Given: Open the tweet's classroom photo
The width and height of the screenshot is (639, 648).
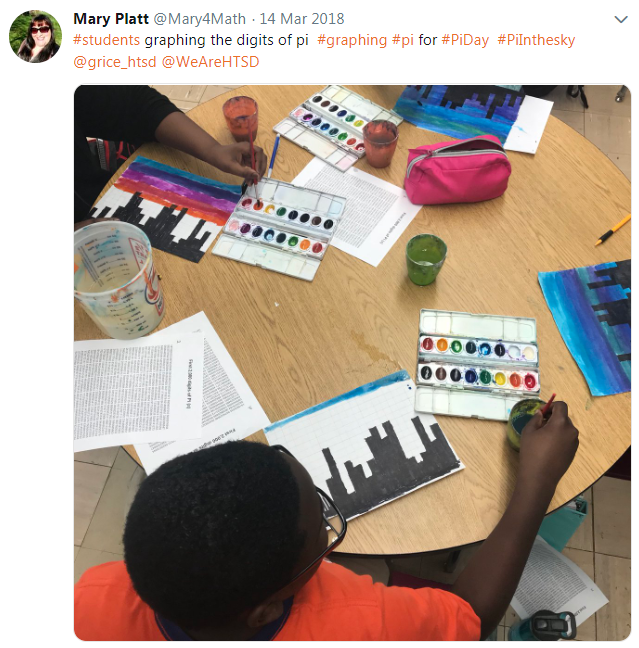Looking at the screenshot, I should point(352,363).
